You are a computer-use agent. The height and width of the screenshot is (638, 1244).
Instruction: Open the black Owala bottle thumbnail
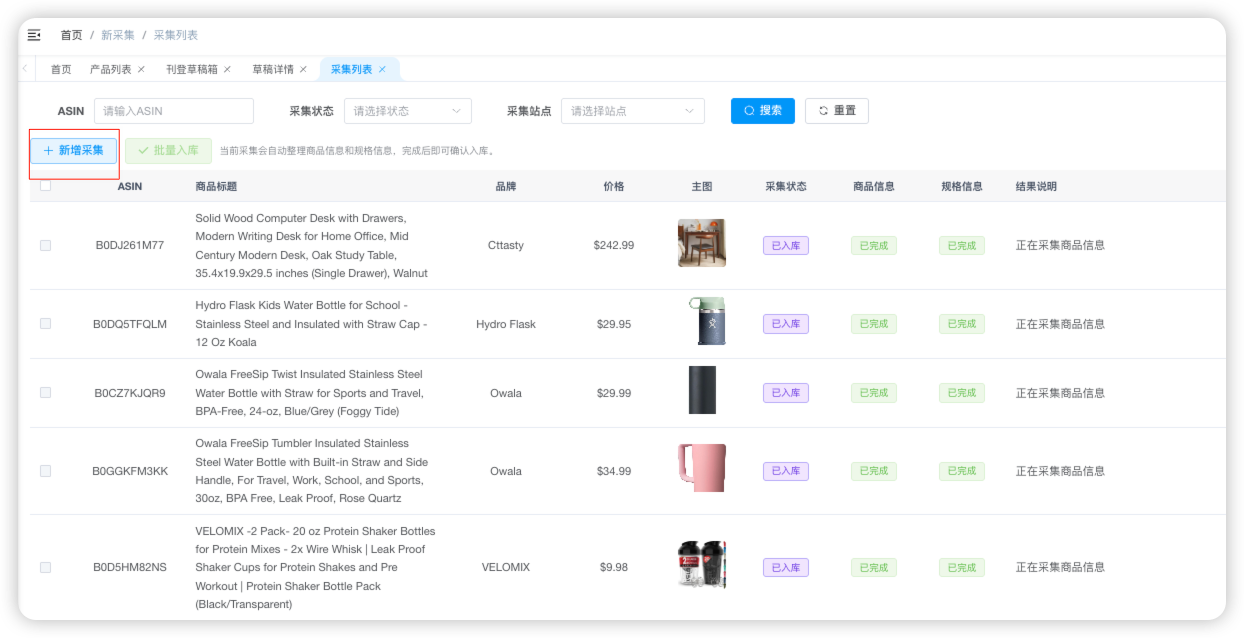[702, 390]
